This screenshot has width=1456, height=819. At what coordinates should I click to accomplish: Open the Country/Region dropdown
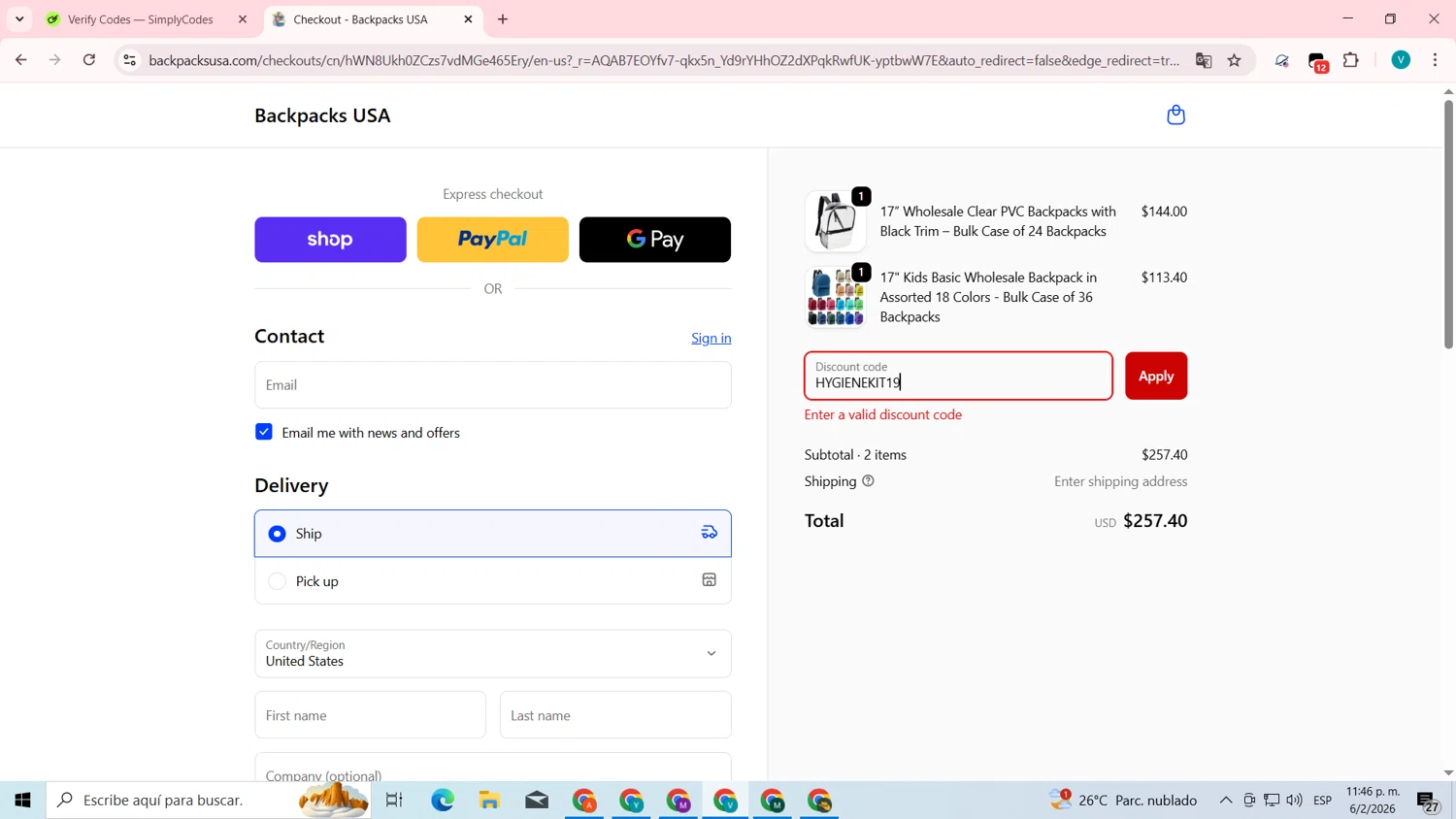pyautogui.click(x=493, y=653)
